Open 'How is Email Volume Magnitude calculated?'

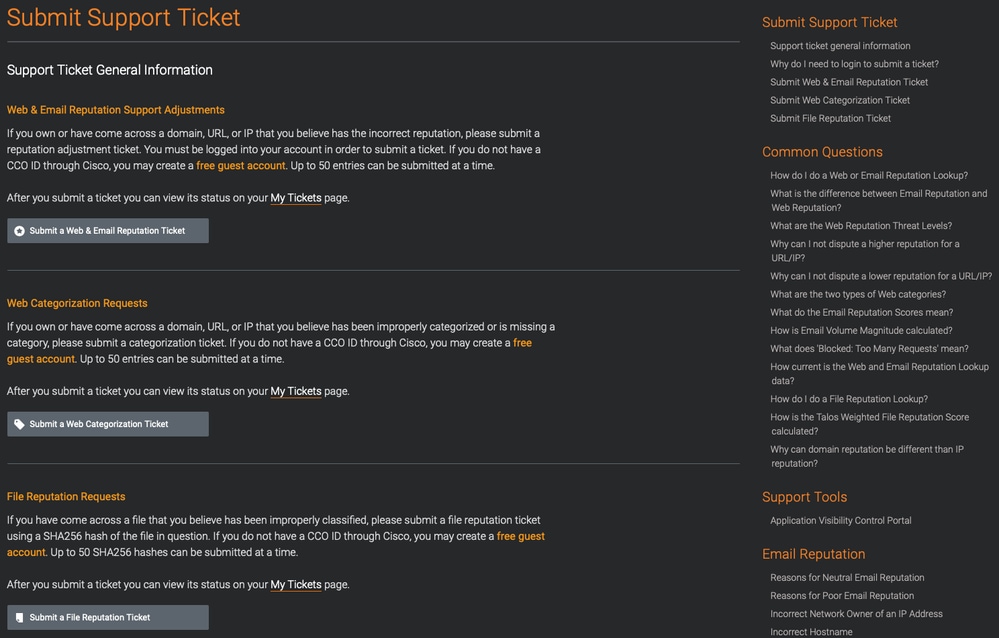coord(861,331)
